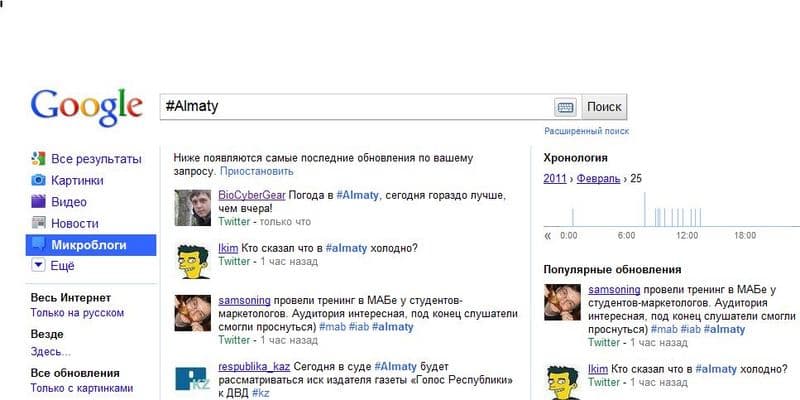Click the film icon next to Видео
800x400 pixels.
tap(38, 202)
